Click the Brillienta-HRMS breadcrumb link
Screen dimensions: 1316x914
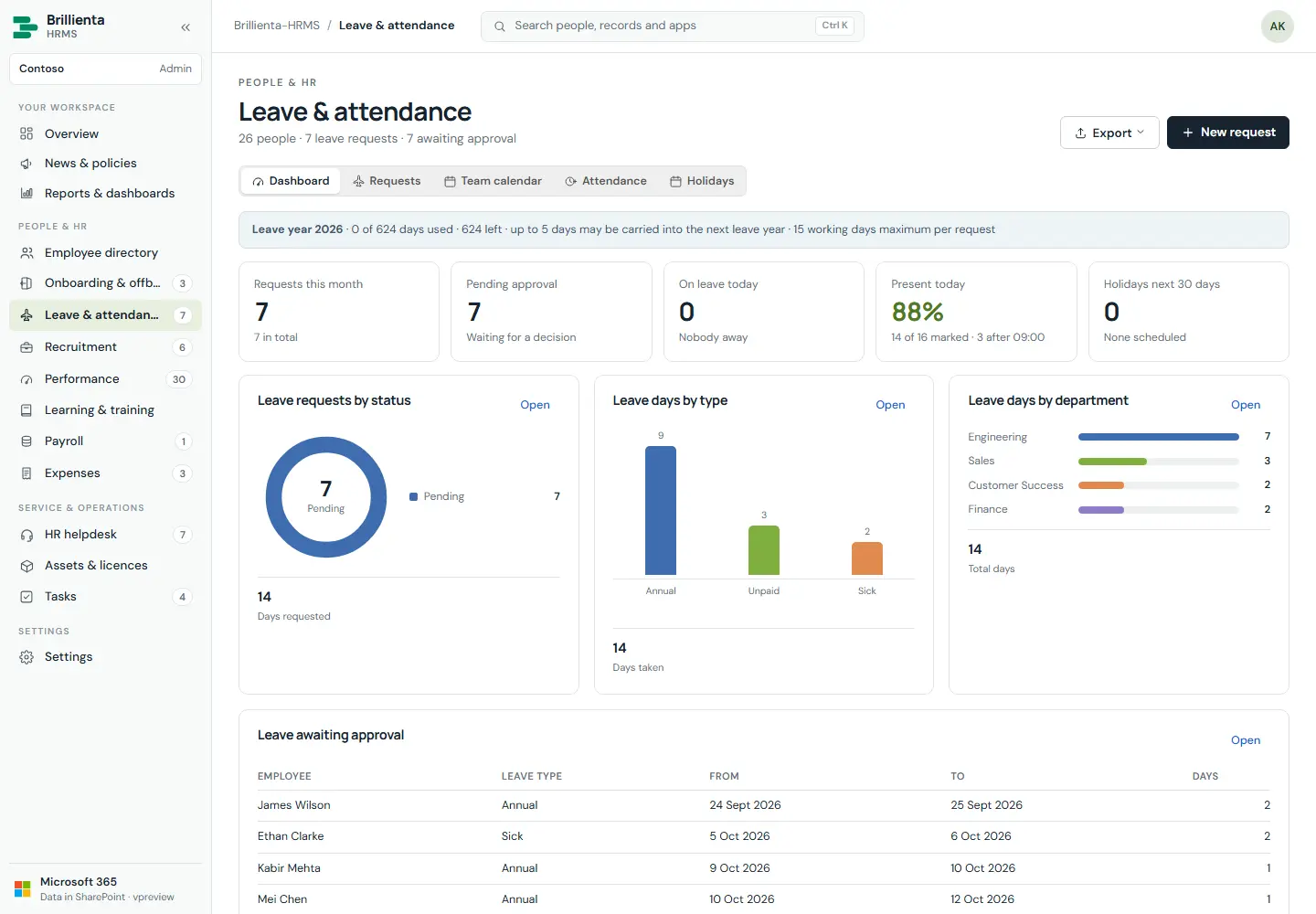tap(277, 26)
